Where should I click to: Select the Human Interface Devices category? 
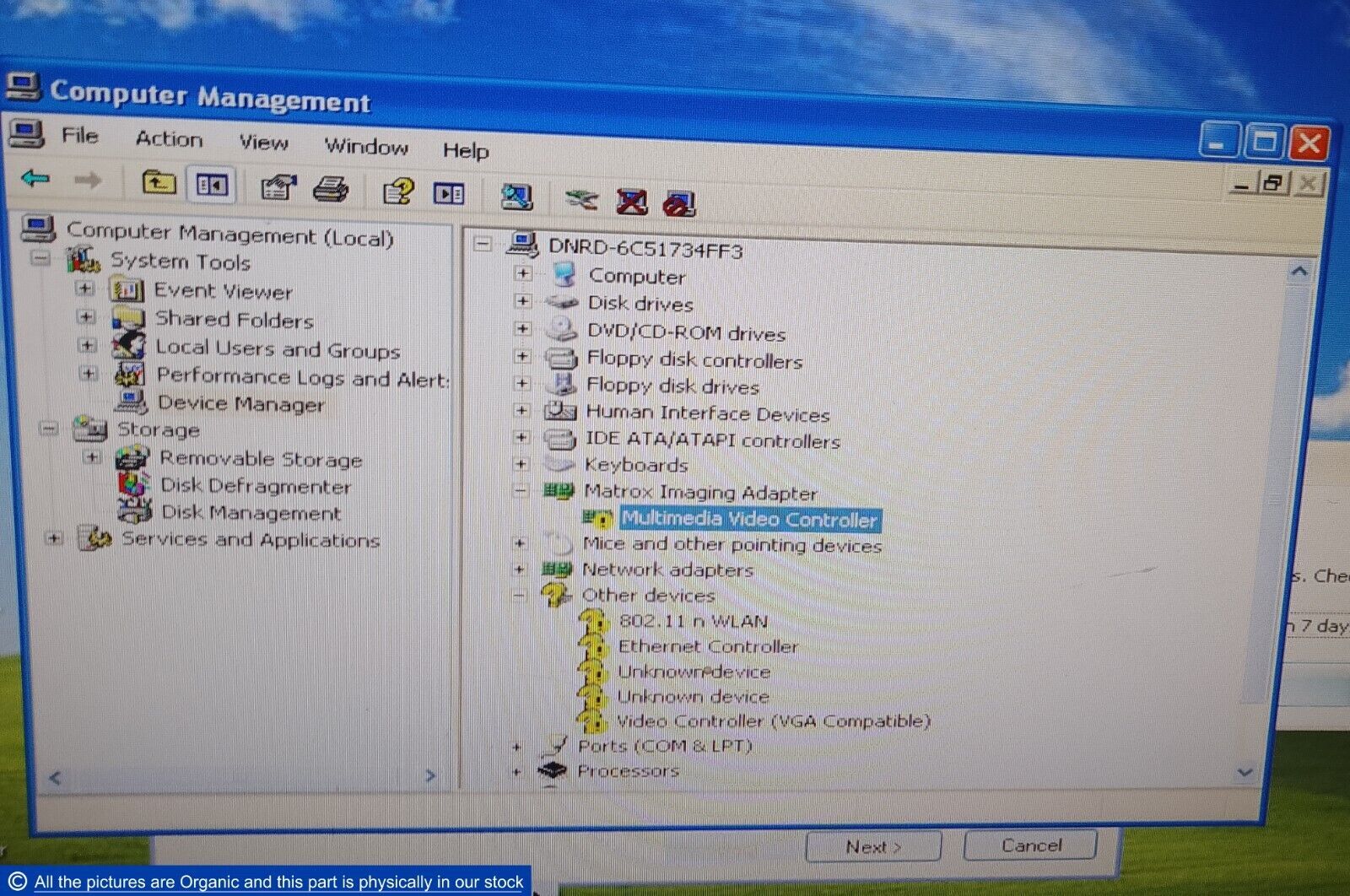pos(708,413)
